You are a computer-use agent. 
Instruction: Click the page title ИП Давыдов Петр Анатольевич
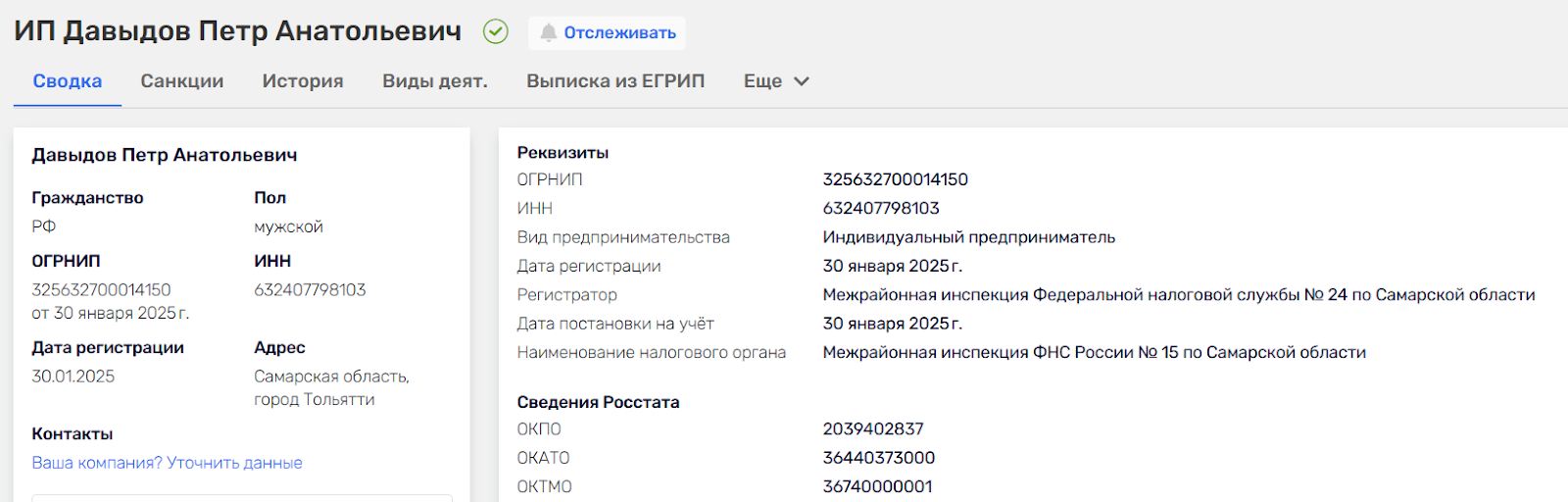pyautogui.click(x=238, y=31)
